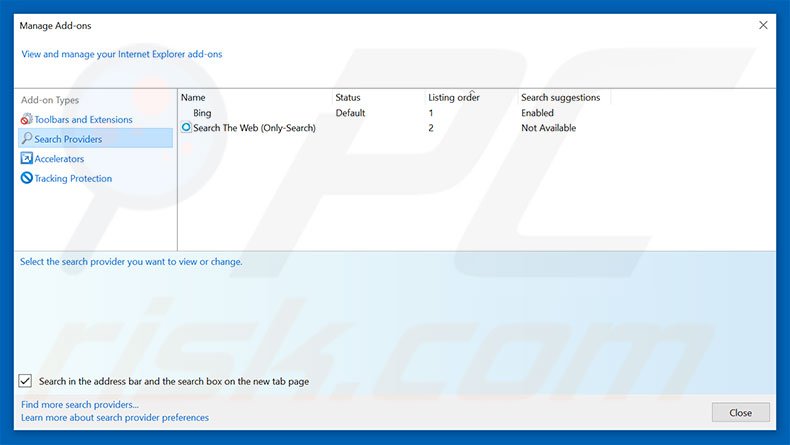
Task: Click the Toolbars and Extensions gear icon
Action: [x=26, y=119]
